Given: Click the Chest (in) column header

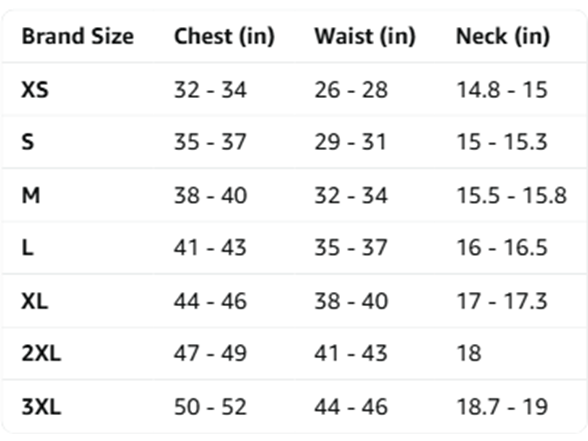Looking at the screenshot, I should 224,37.
